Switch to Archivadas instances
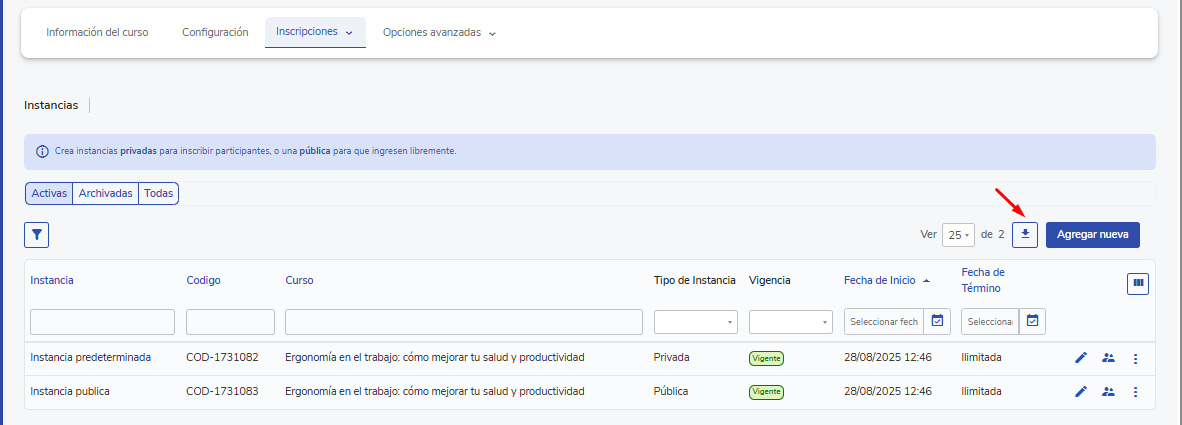This screenshot has height=425, width=1182. tap(106, 194)
